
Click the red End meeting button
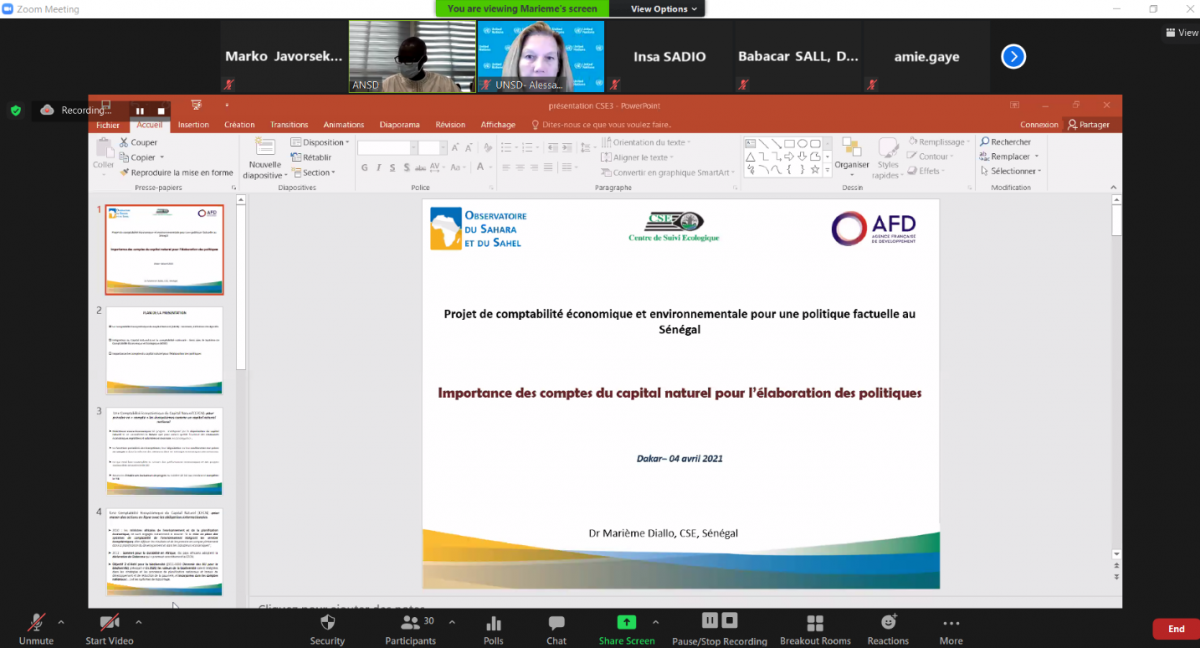[1176, 629]
